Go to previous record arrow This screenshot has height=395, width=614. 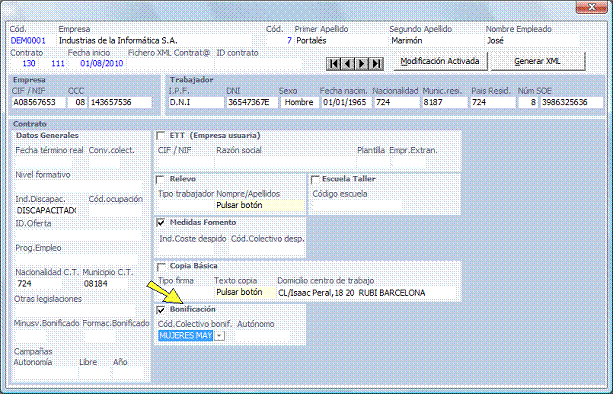[x=347, y=63]
